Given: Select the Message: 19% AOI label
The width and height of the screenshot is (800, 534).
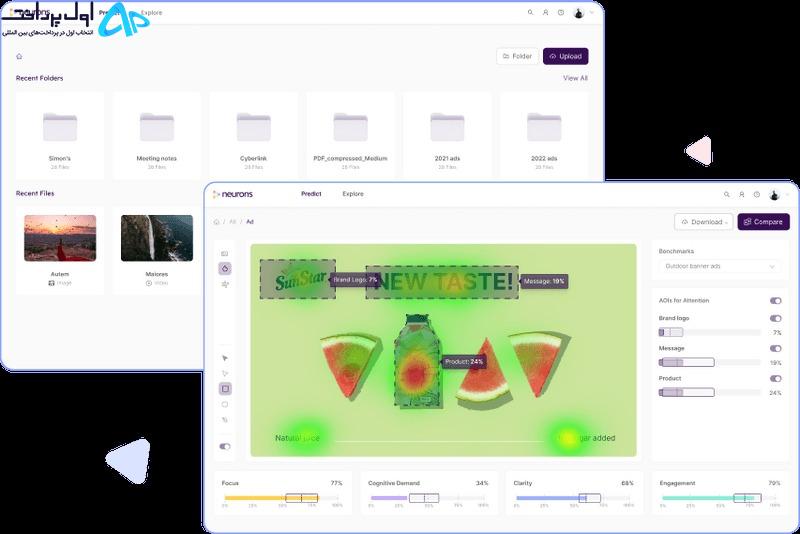Looking at the screenshot, I should (x=544, y=281).
